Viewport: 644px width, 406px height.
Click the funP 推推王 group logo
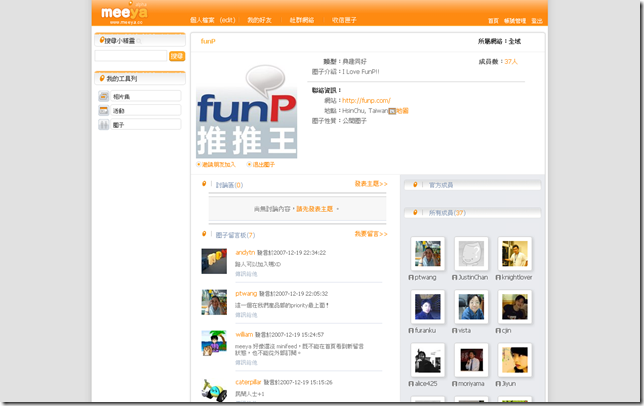coord(246,112)
